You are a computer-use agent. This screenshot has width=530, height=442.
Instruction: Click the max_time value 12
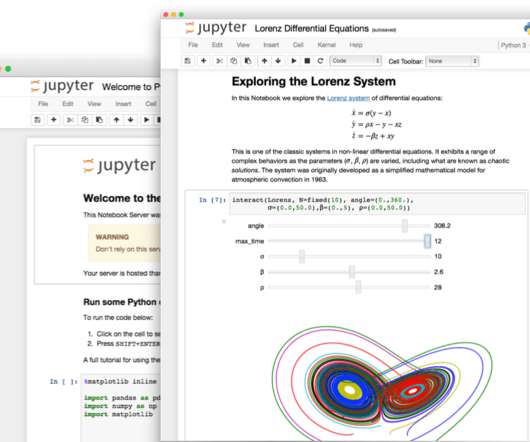point(438,241)
